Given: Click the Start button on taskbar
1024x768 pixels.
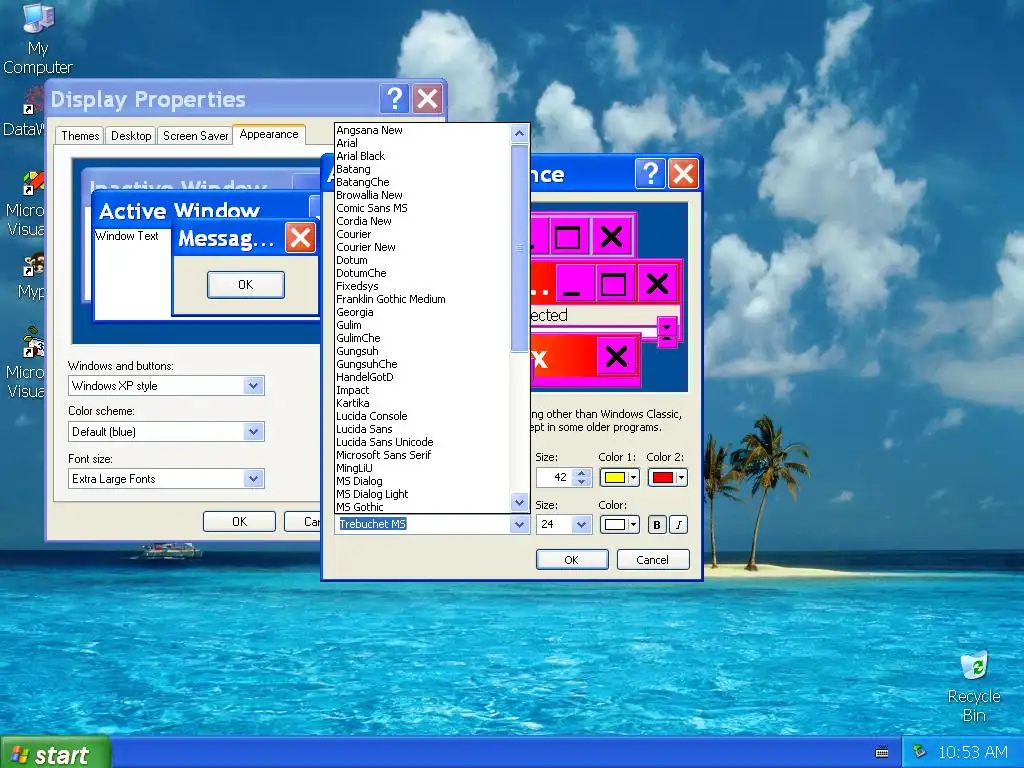Looking at the screenshot, I should [56, 754].
